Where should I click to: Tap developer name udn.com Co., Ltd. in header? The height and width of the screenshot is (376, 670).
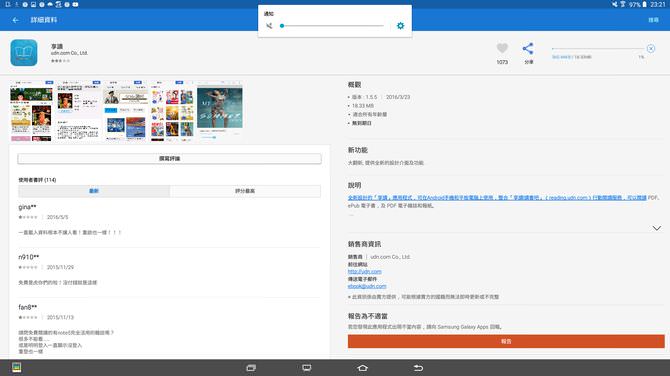[x=69, y=53]
